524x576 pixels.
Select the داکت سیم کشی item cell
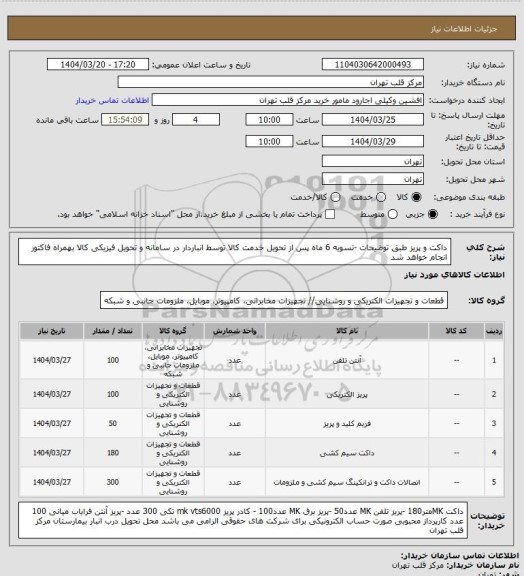[347, 453]
